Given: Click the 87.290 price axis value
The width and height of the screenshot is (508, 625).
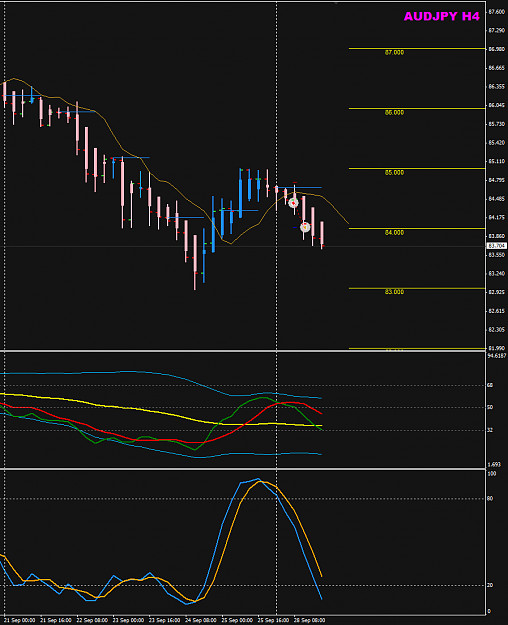Looking at the screenshot, I should (496, 31).
